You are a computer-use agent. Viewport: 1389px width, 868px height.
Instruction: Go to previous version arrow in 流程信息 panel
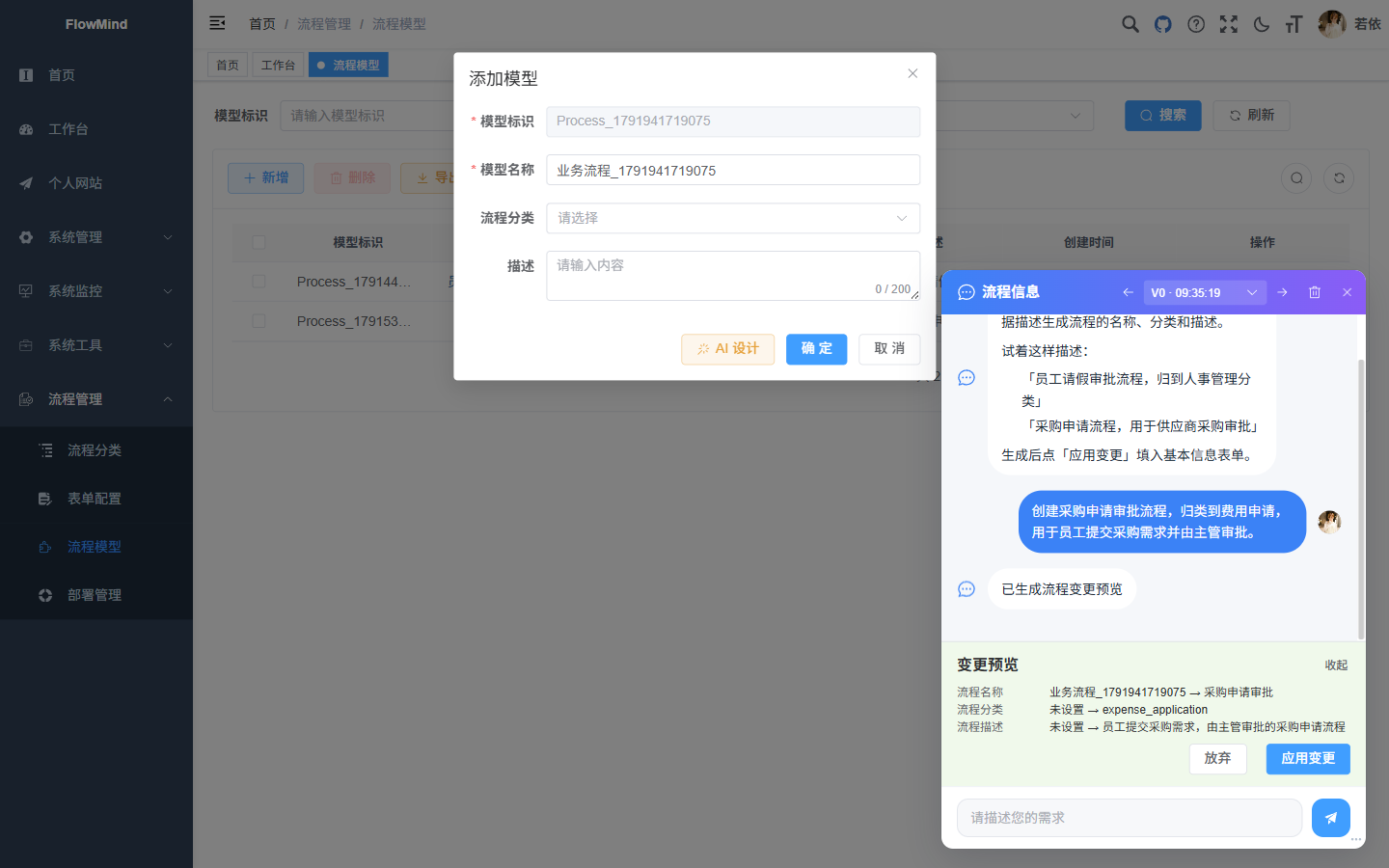pyautogui.click(x=1128, y=292)
